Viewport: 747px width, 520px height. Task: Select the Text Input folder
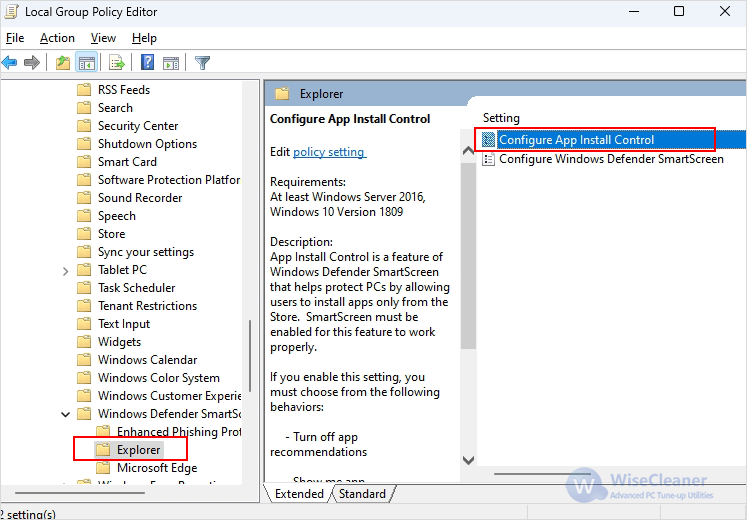click(124, 324)
